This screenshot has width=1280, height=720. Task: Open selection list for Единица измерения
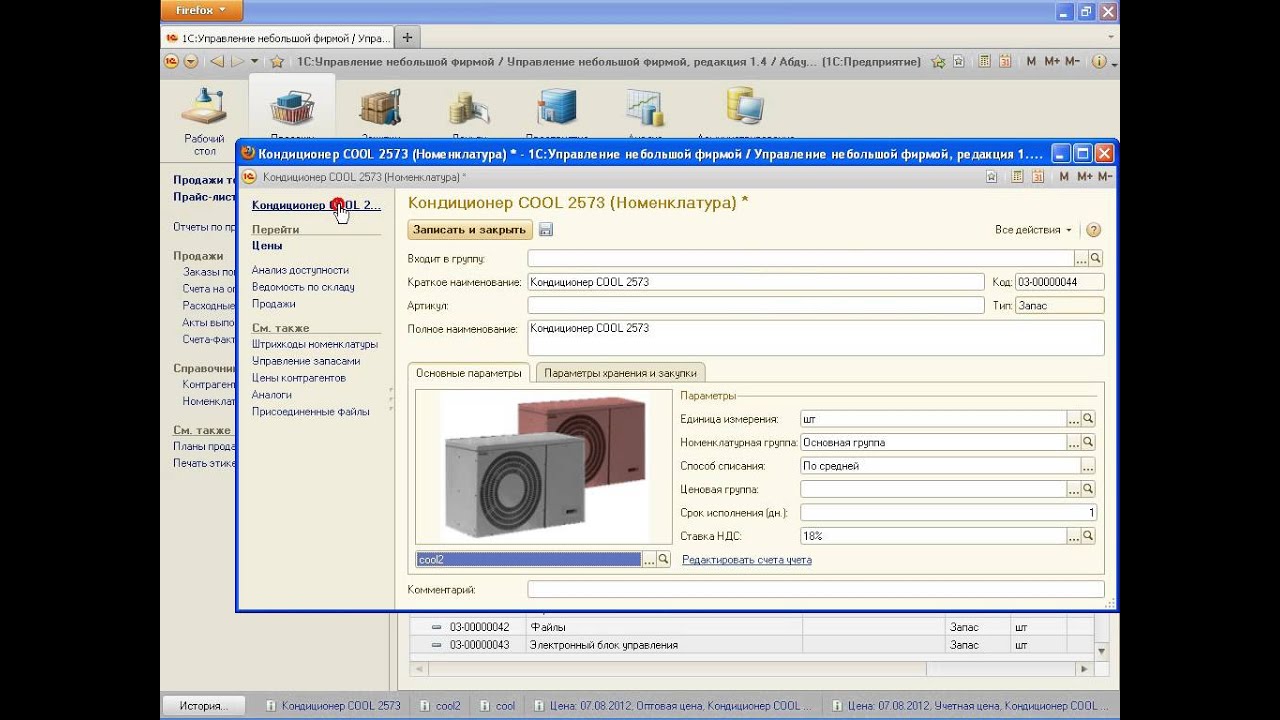(x=1074, y=419)
